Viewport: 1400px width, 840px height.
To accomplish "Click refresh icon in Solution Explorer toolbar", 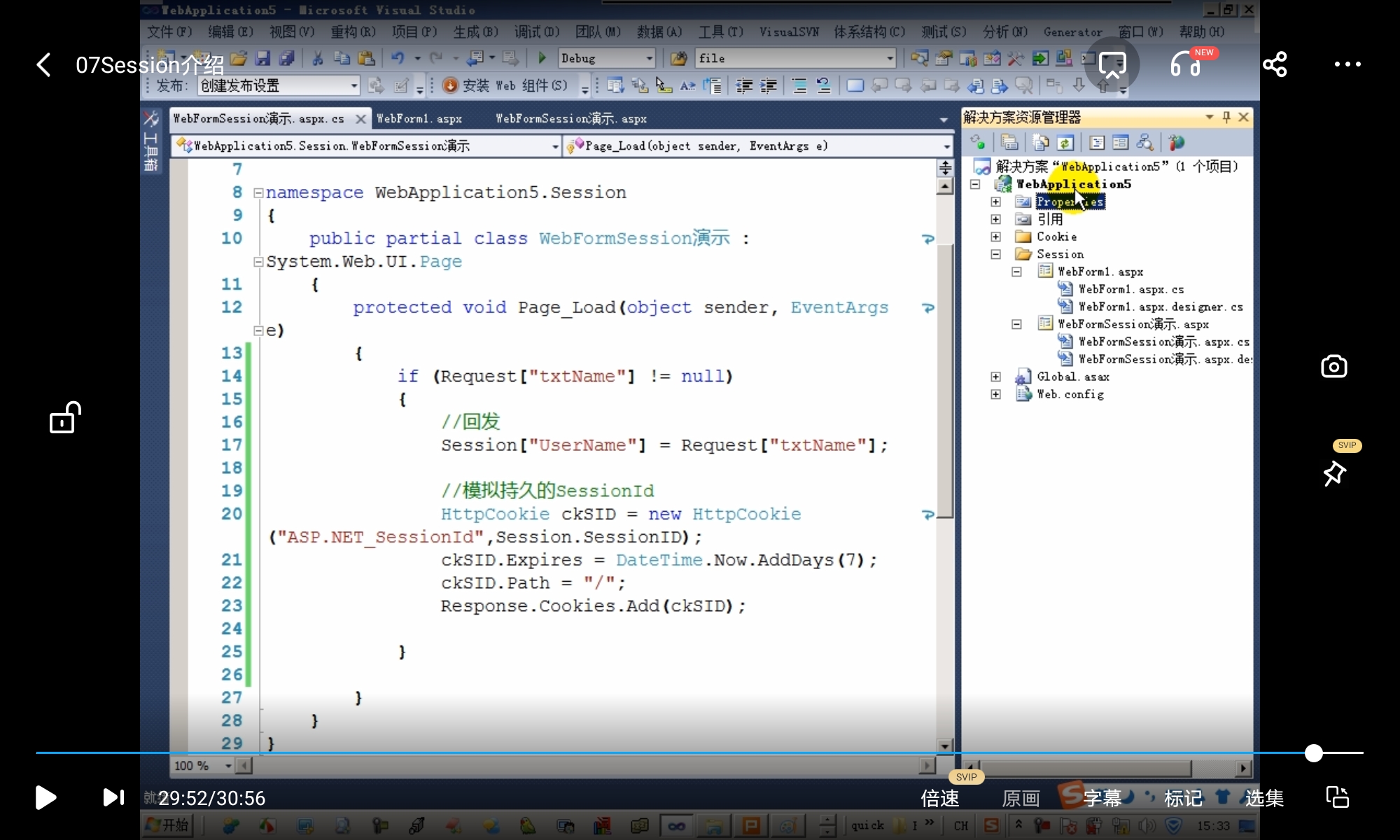I will pyautogui.click(x=1065, y=143).
